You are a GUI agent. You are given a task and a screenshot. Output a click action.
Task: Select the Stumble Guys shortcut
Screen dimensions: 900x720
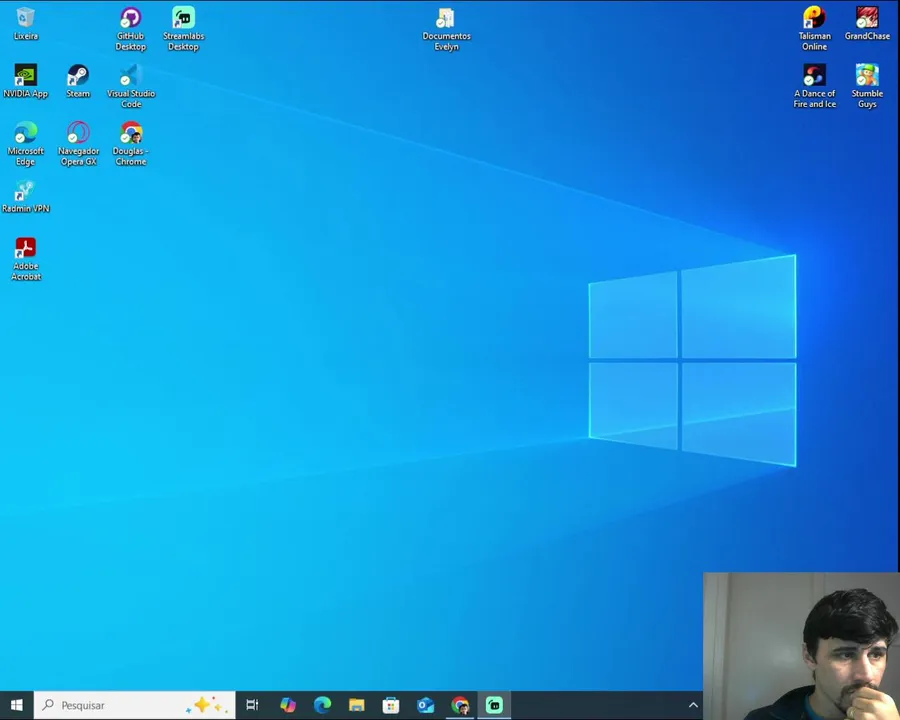[x=867, y=86]
